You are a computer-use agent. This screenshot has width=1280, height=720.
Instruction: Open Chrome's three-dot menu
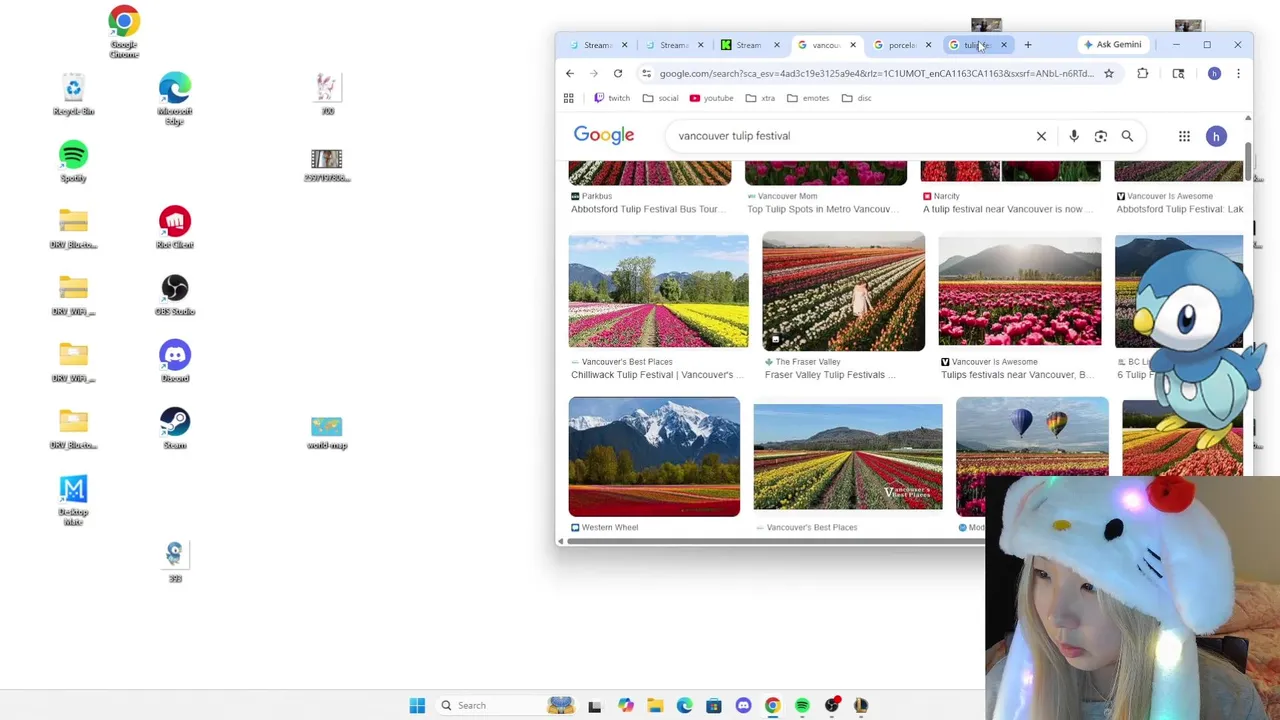point(1238,73)
